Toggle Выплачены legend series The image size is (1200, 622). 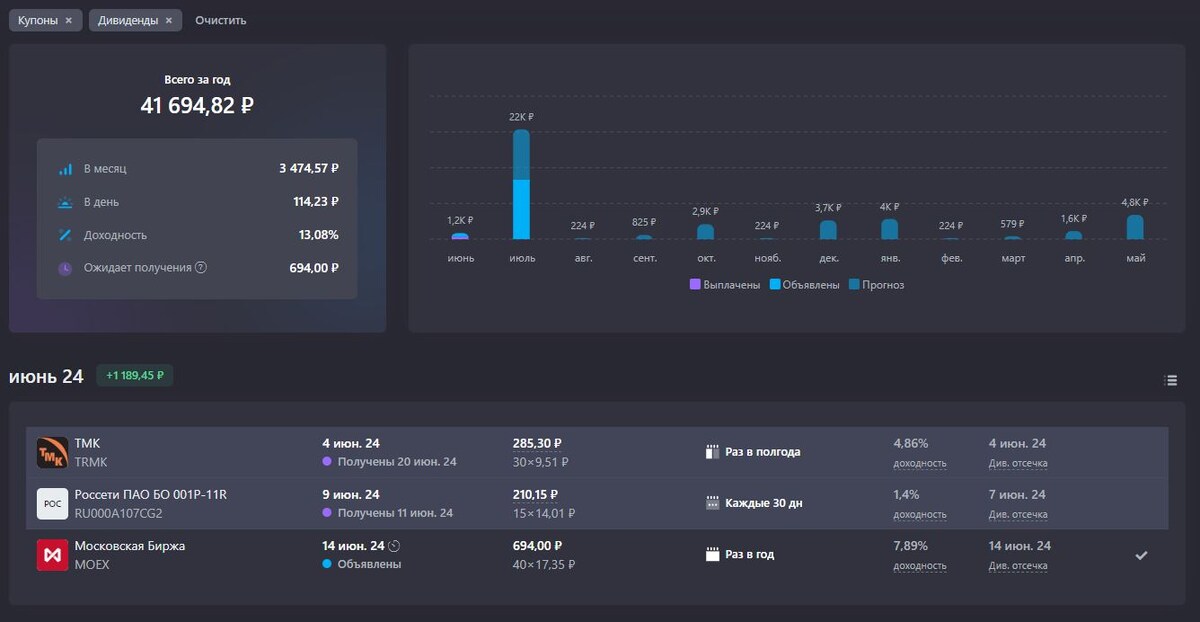[725, 285]
